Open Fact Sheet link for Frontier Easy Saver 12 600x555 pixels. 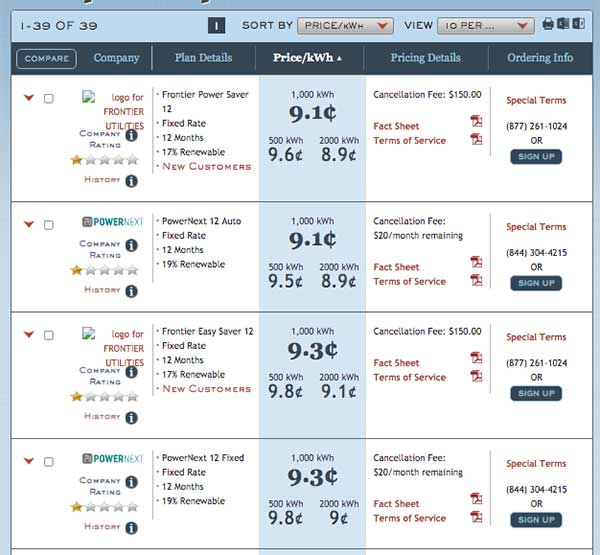click(396, 362)
